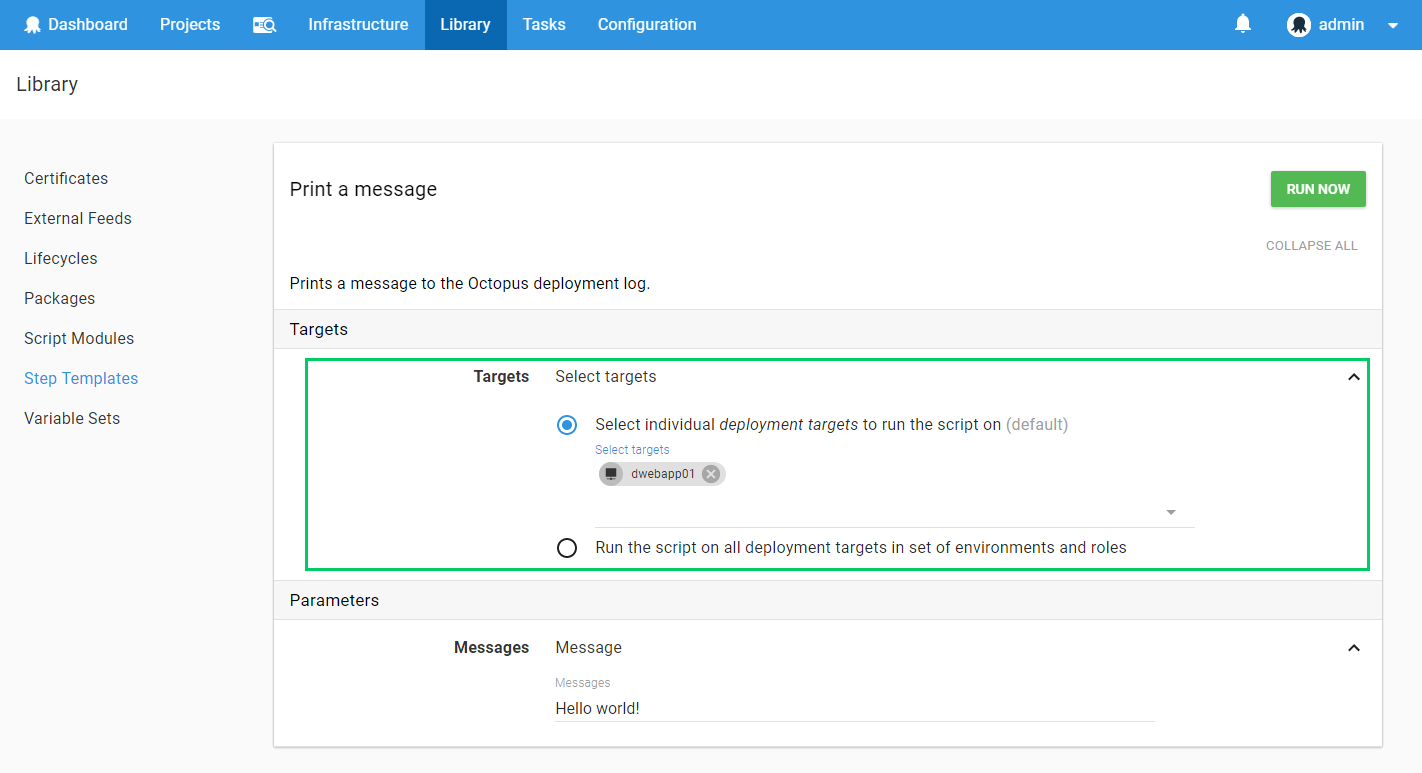1422x773 pixels.
Task: Click the Octopus logo next to Dashboard
Action: pos(33,25)
